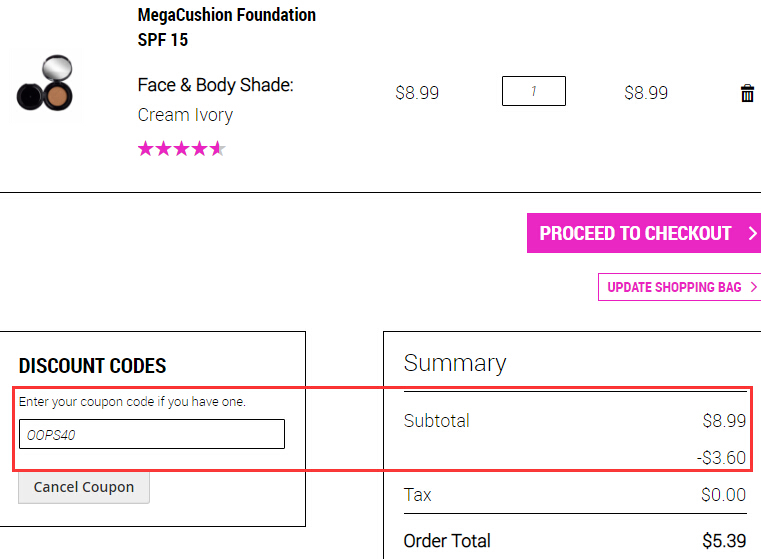Click the coupon code instruction text

(132, 402)
